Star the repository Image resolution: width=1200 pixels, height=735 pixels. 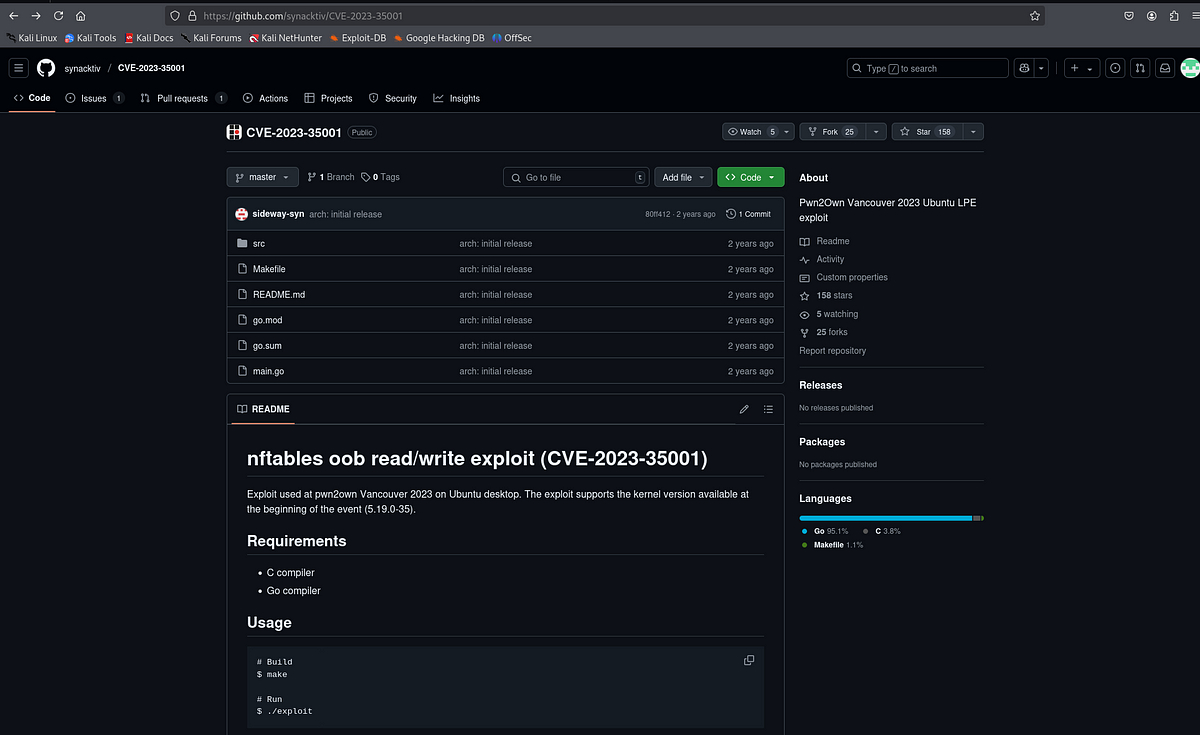pos(926,132)
